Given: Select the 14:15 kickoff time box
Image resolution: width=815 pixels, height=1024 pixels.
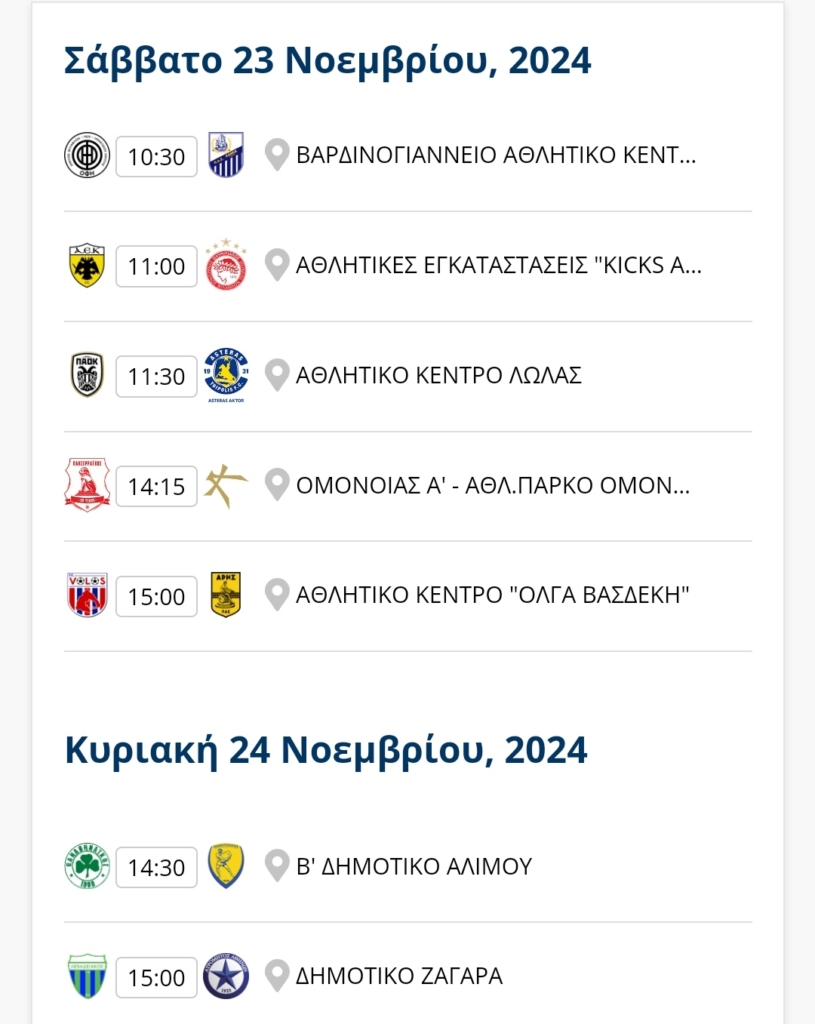Looking at the screenshot, I should tap(157, 487).
